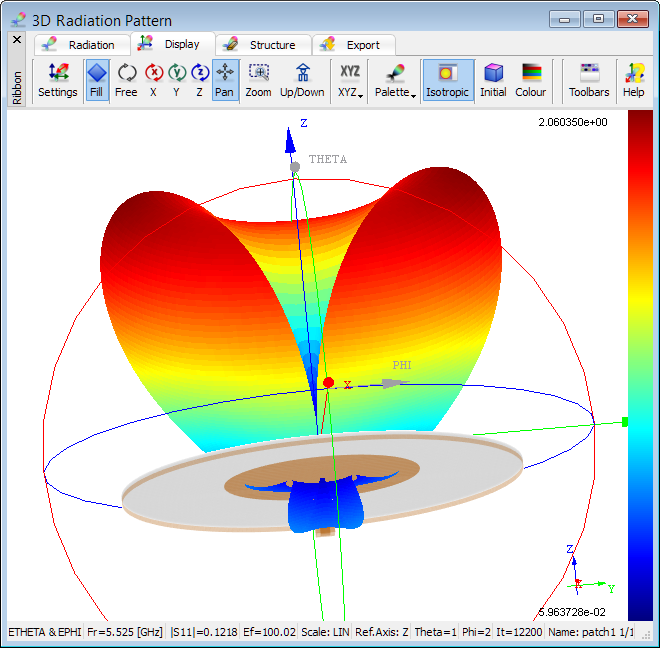Open the Colour settings
The height and width of the screenshot is (648, 660).
pos(531,80)
